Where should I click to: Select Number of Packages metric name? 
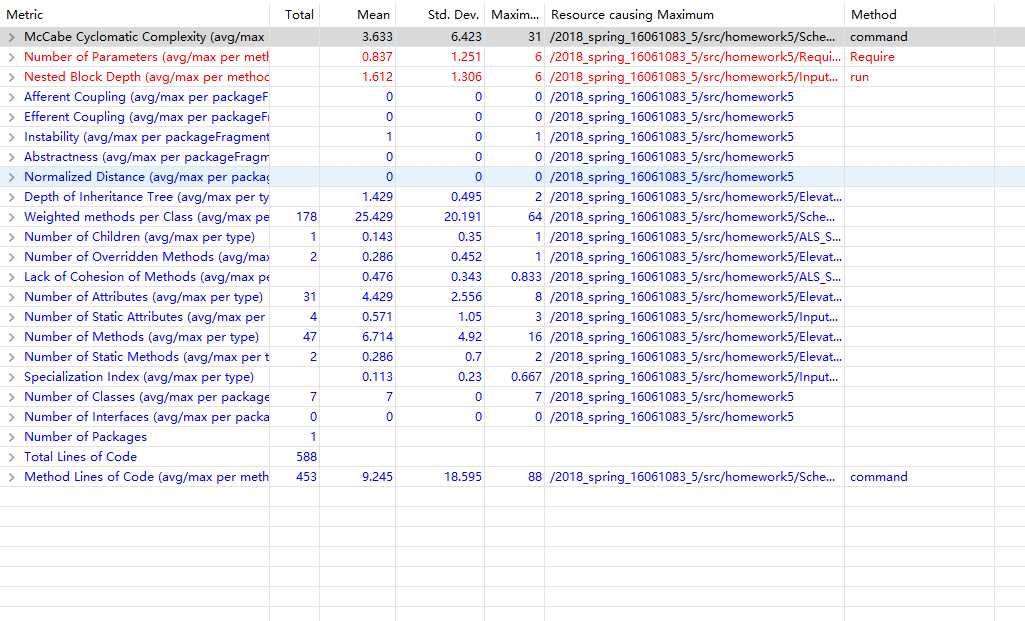pyautogui.click(x=86, y=437)
